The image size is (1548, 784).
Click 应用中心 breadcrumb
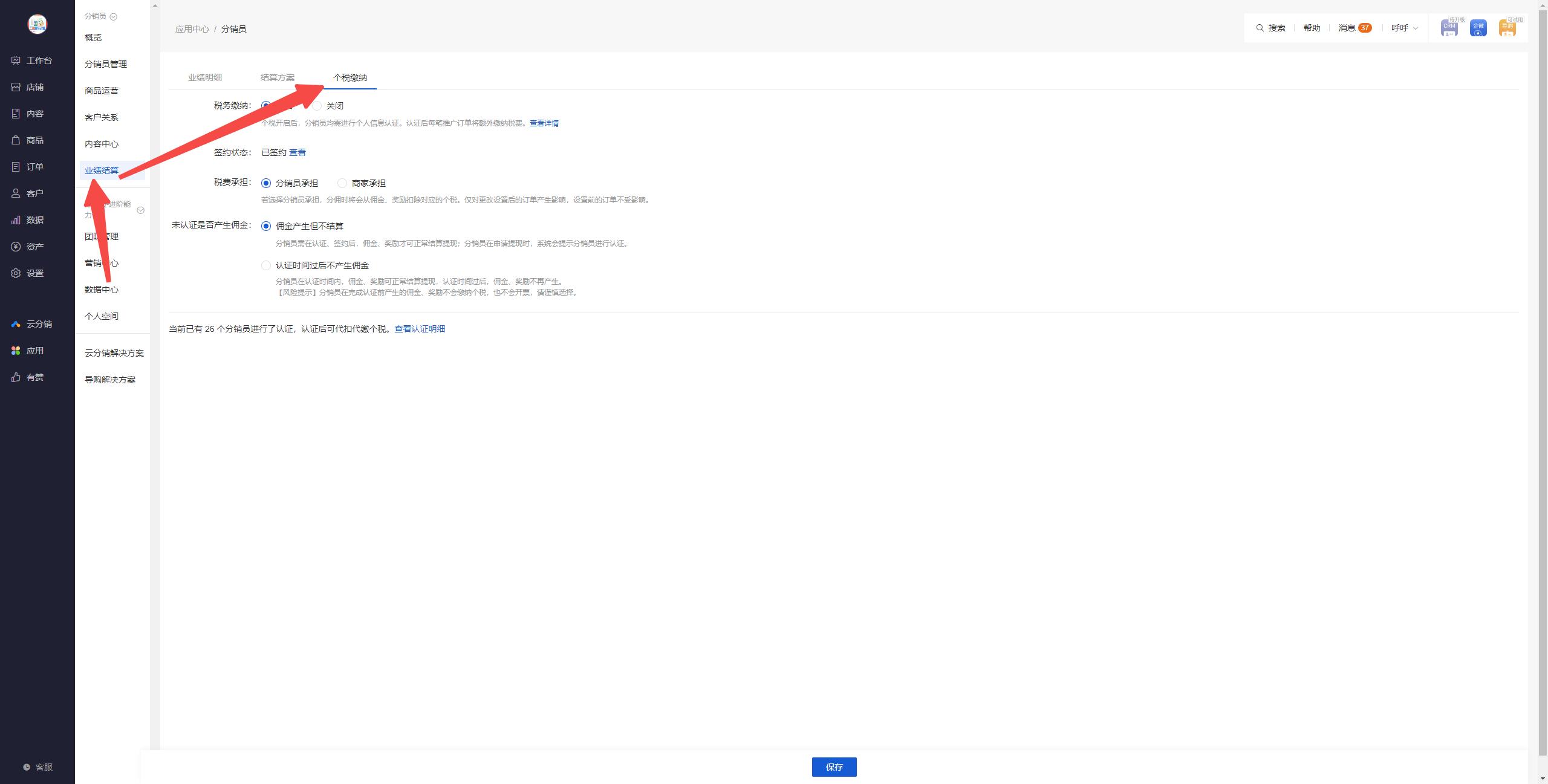click(x=192, y=29)
